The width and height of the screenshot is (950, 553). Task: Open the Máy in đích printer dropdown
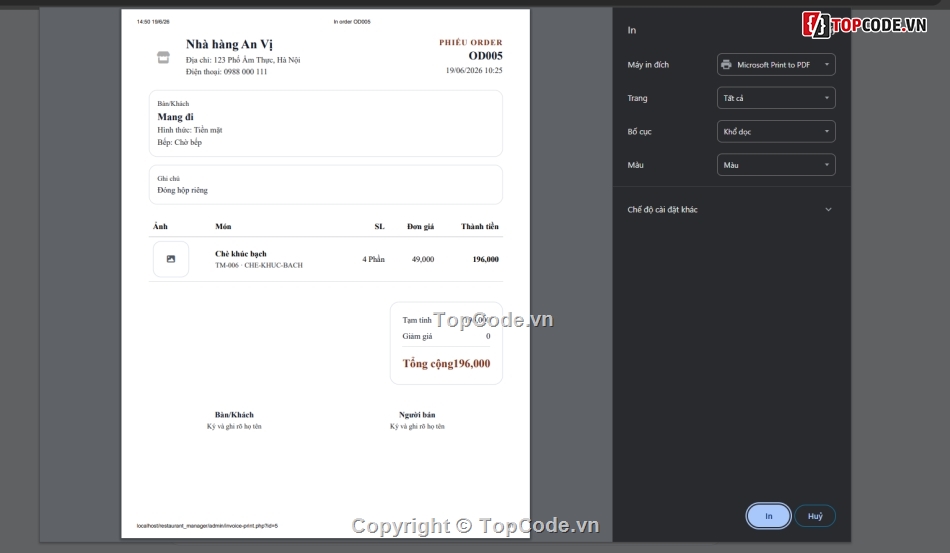point(776,65)
